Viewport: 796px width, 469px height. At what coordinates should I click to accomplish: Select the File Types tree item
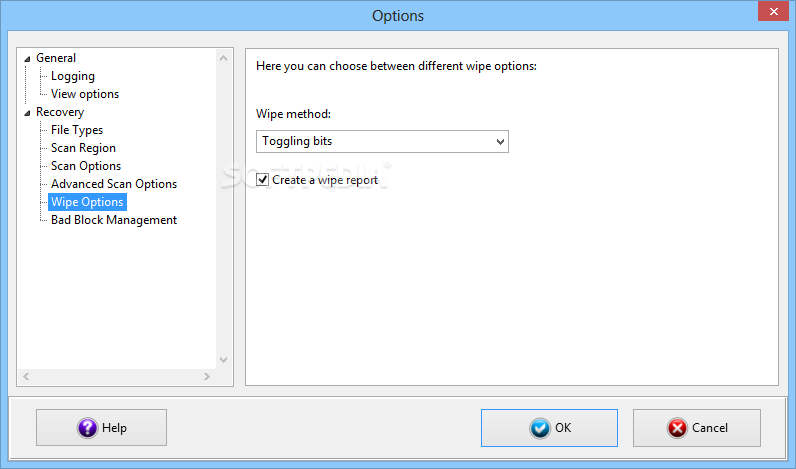click(x=77, y=130)
